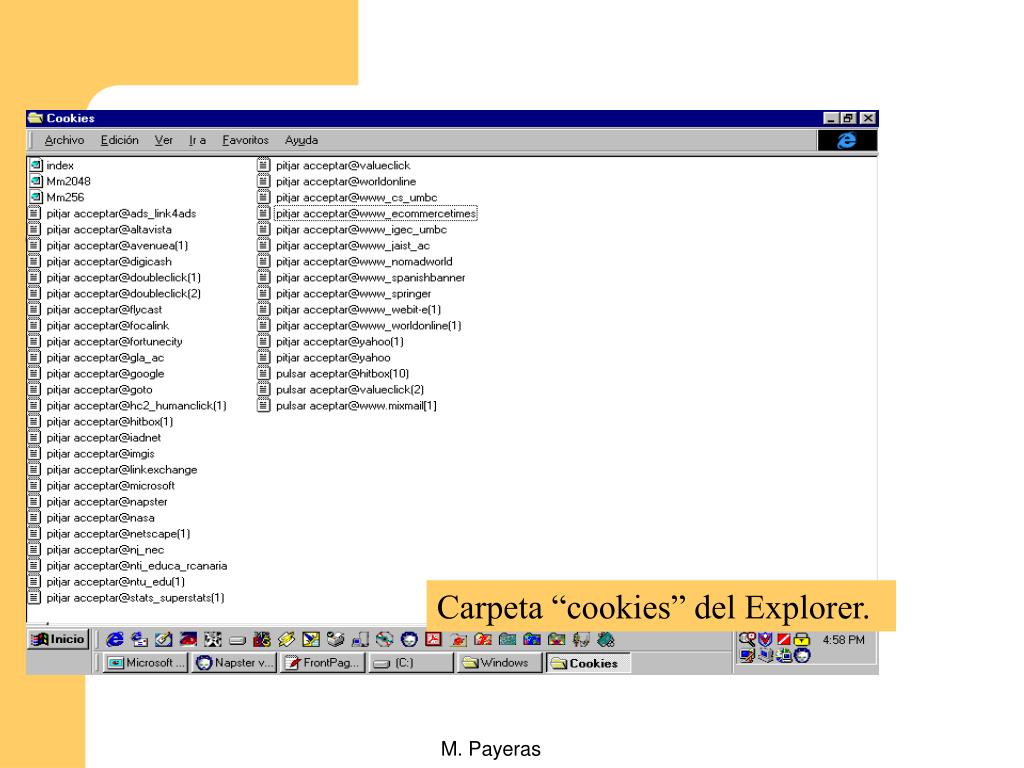Click the icon of pitjar acceptar@ads_link4ads
The width and height of the screenshot is (1024, 768).
point(35,213)
